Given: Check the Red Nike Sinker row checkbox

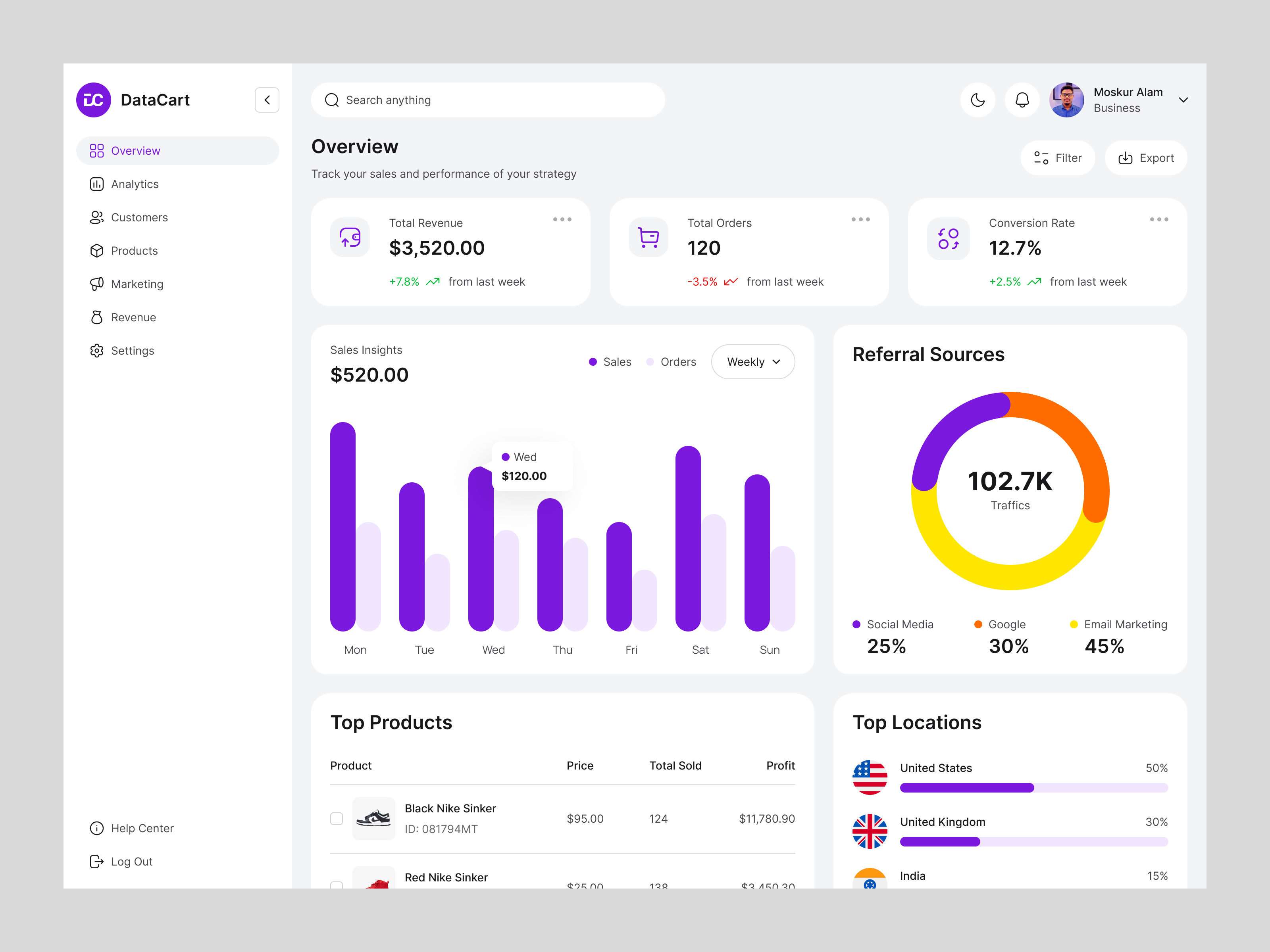Looking at the screenshot, I should tap(337, 886).
